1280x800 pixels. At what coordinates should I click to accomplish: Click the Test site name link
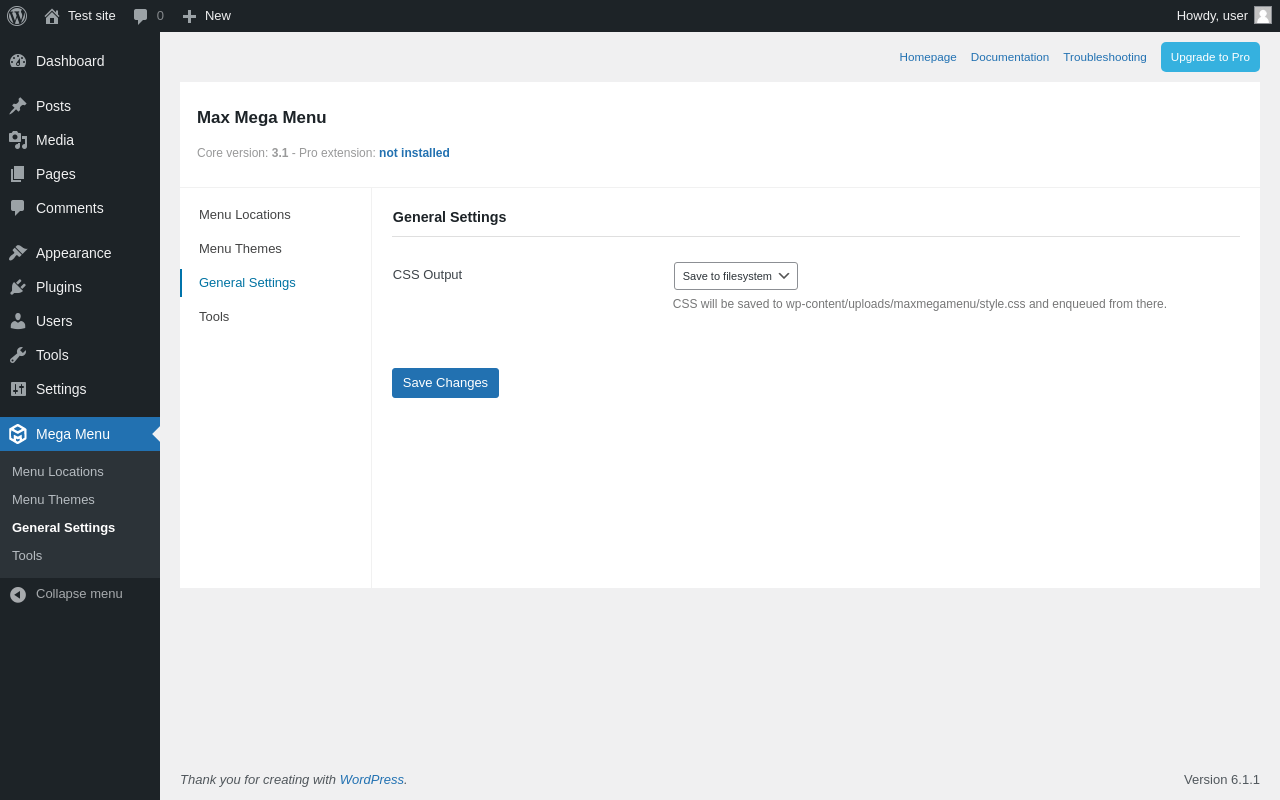pyautogui.click(x=92, y=16)
